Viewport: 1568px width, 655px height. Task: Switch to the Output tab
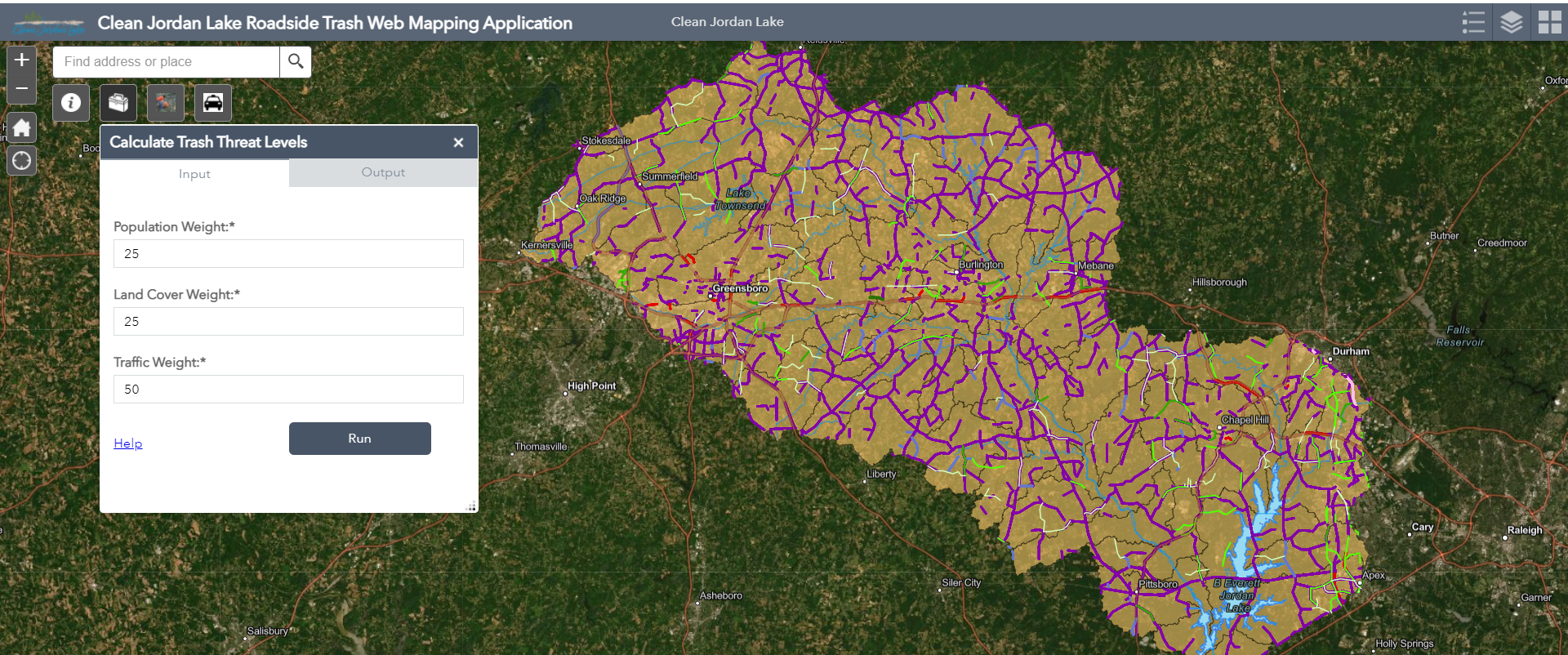[x=383, y=172]
